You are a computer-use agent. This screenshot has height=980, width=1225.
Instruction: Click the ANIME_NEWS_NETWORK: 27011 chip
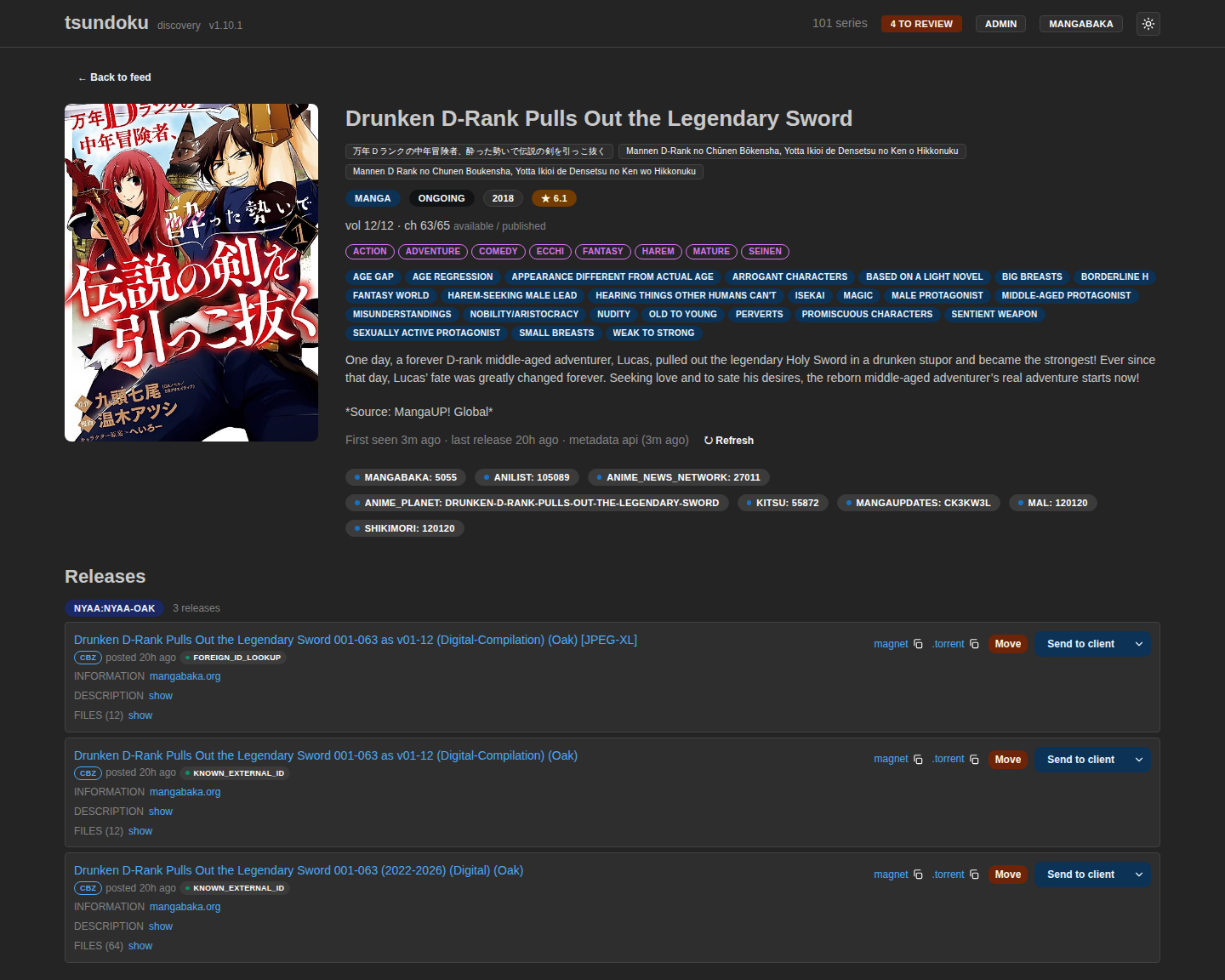(679, 477)
